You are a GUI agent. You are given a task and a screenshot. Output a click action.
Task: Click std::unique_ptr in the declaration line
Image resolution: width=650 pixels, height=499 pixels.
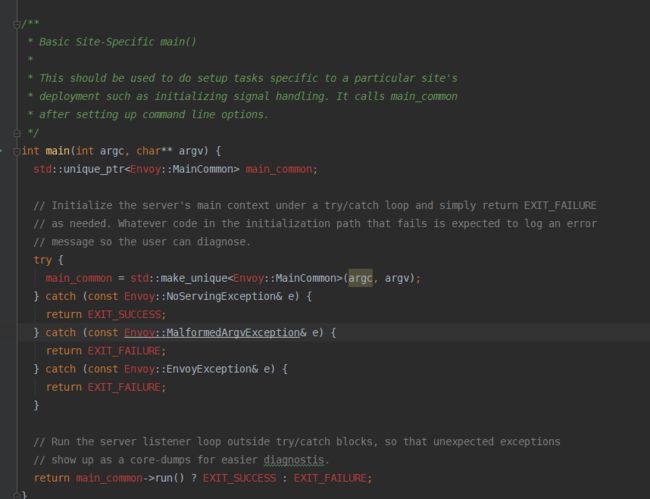[x=79, y=170]
